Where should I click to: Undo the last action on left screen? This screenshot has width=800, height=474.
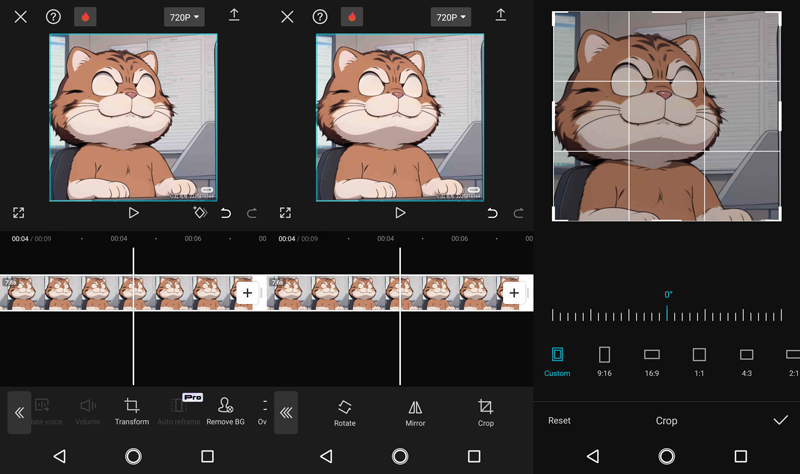226,213
